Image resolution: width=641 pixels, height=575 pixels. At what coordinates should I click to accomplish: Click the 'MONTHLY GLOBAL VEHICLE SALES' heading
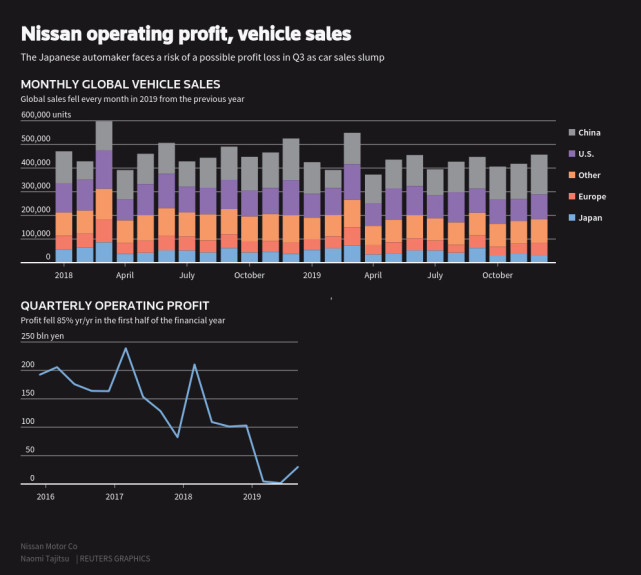pyautogui.click(x=120, y=84)
